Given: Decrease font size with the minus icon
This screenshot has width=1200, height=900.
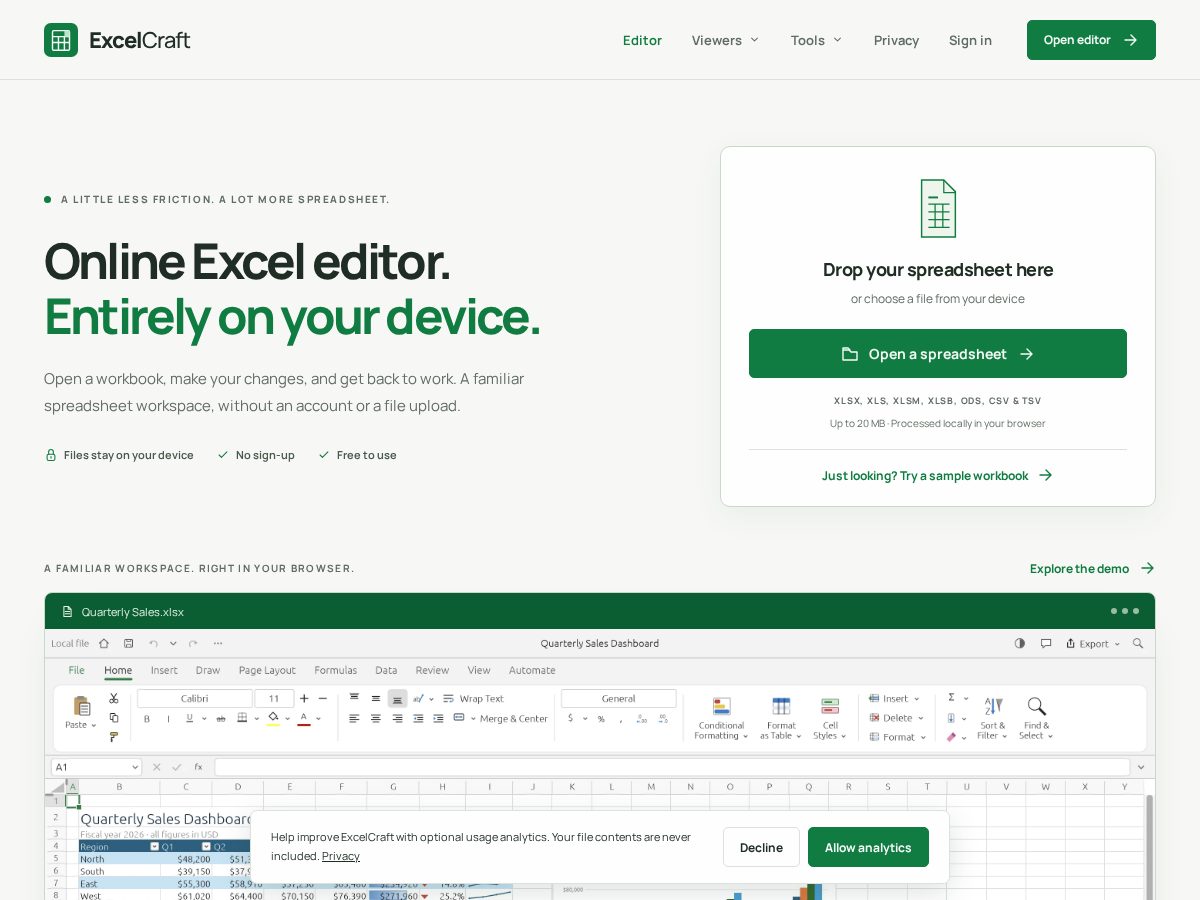Looking at the screenshot, I should [x=322, y=698].
